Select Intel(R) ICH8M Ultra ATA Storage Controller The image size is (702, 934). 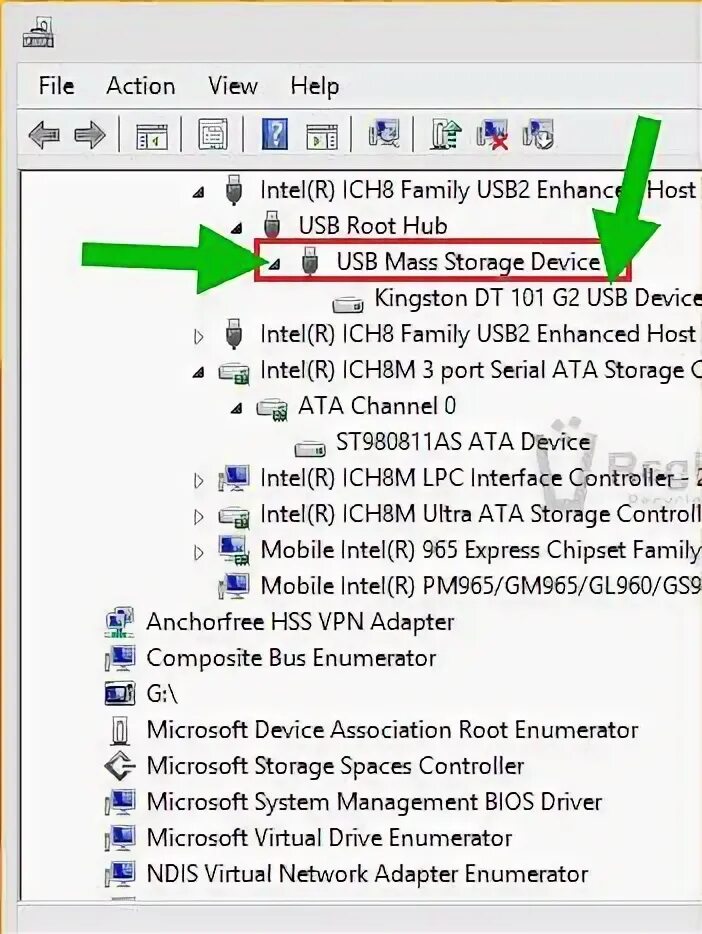(481, 513)
